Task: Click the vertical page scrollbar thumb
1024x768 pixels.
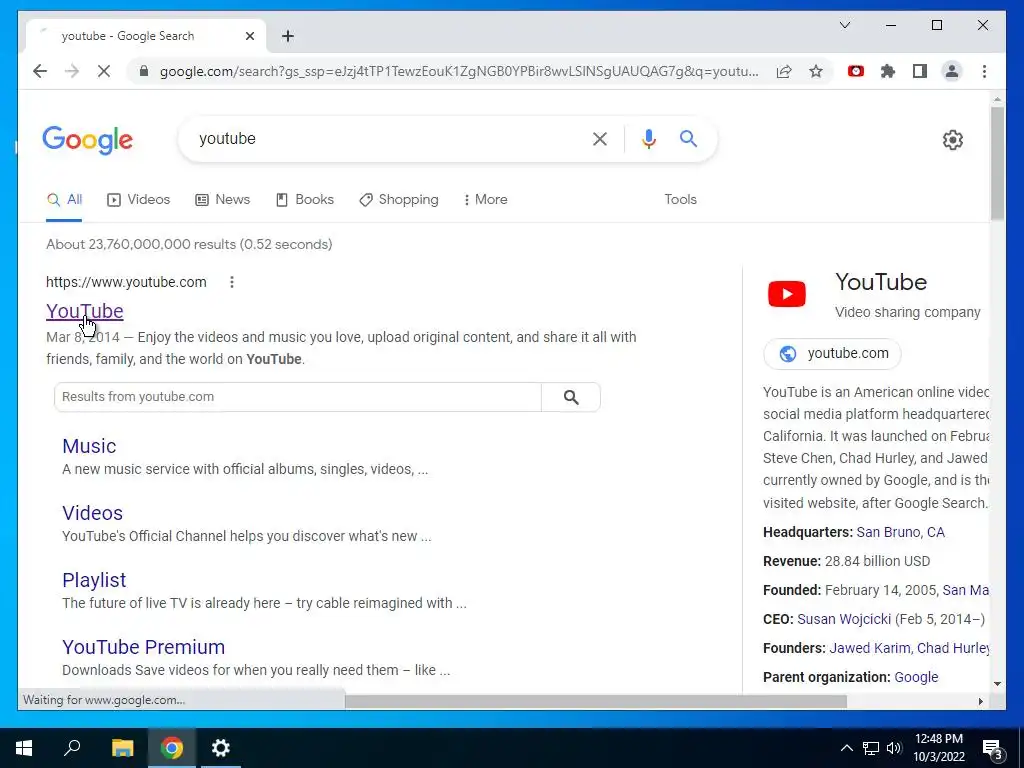Action: [997, 163]
